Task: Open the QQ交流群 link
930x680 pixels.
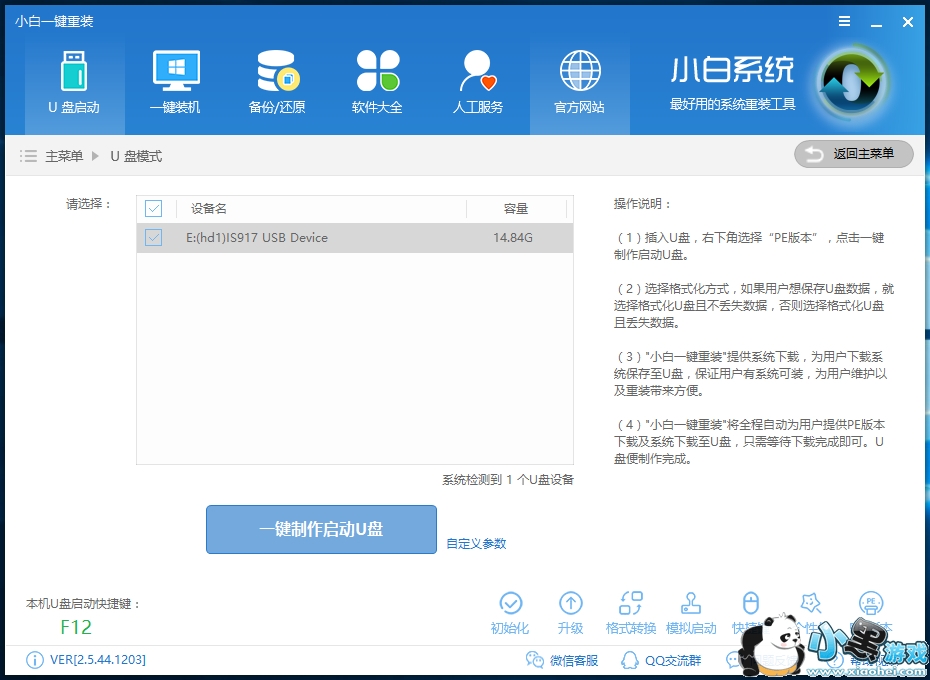Action: pyautogui.click(x=661, y=660)
